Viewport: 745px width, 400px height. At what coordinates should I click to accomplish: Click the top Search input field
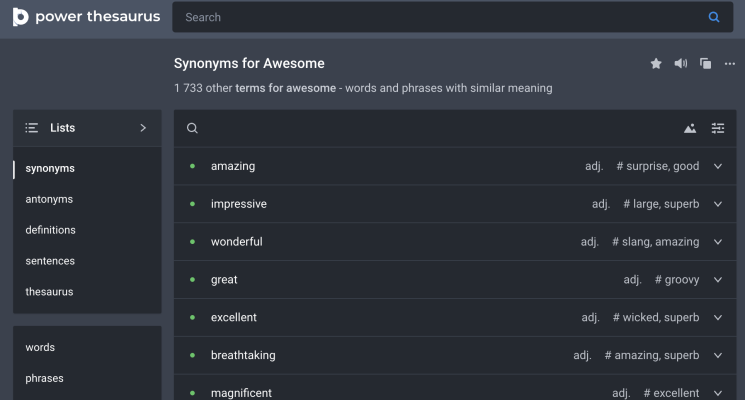440,17
